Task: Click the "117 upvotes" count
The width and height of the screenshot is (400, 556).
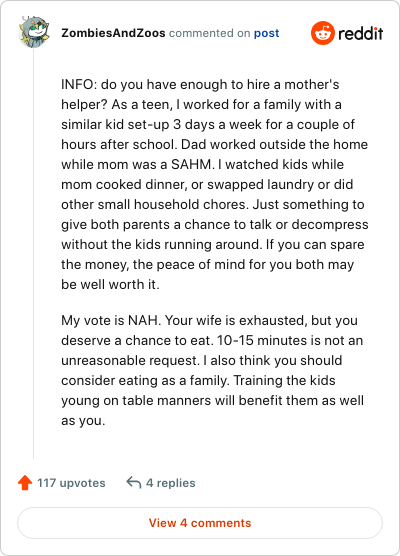Action: (x=71, y=483)
